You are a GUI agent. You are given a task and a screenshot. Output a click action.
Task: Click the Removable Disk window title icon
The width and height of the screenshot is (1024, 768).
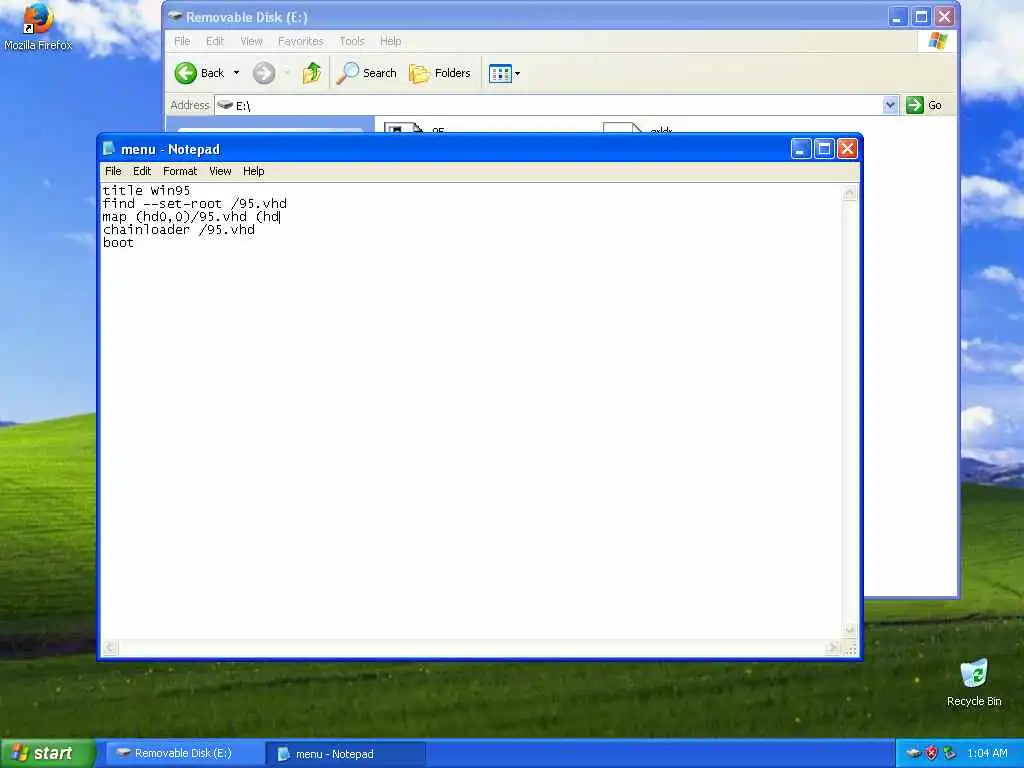coord(175,16)
